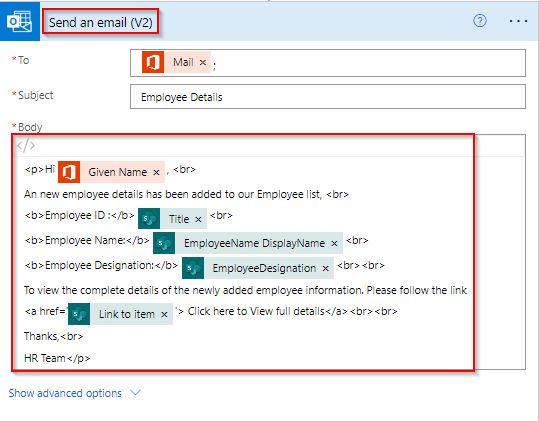Select the Link to item token

(120, 314)
